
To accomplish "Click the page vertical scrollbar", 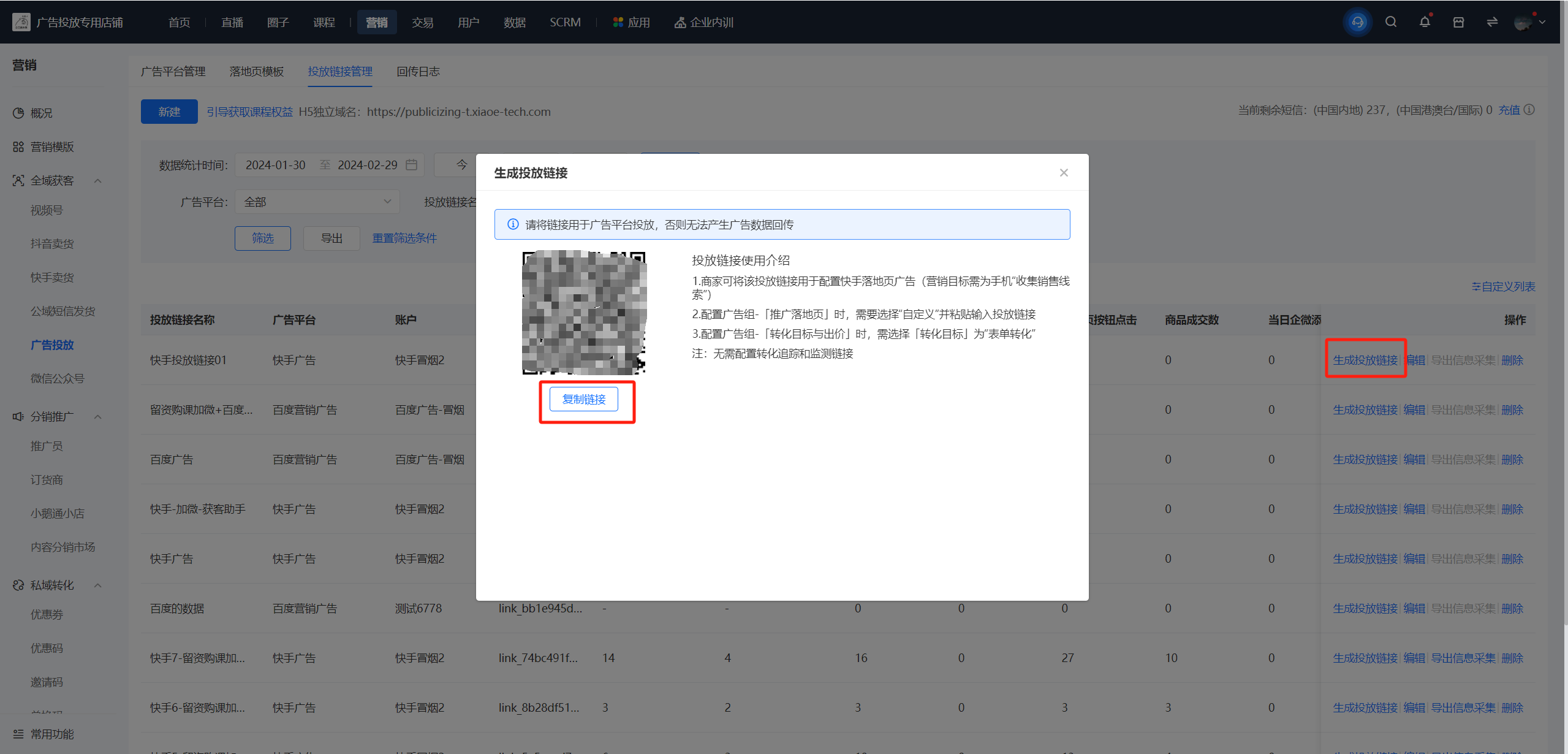I will click(x=1564, y=313).
